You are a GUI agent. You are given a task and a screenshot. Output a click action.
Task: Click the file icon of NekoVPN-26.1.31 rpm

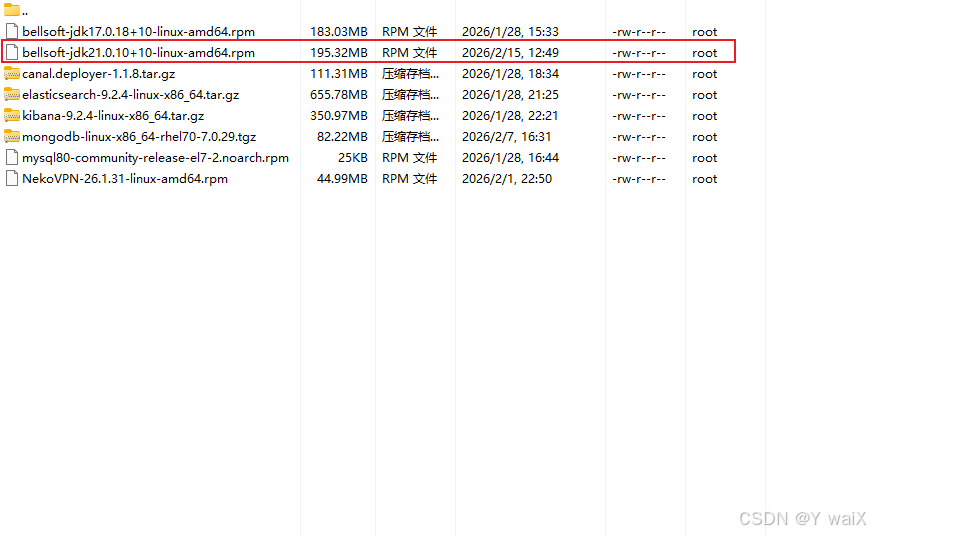(12, 178)
